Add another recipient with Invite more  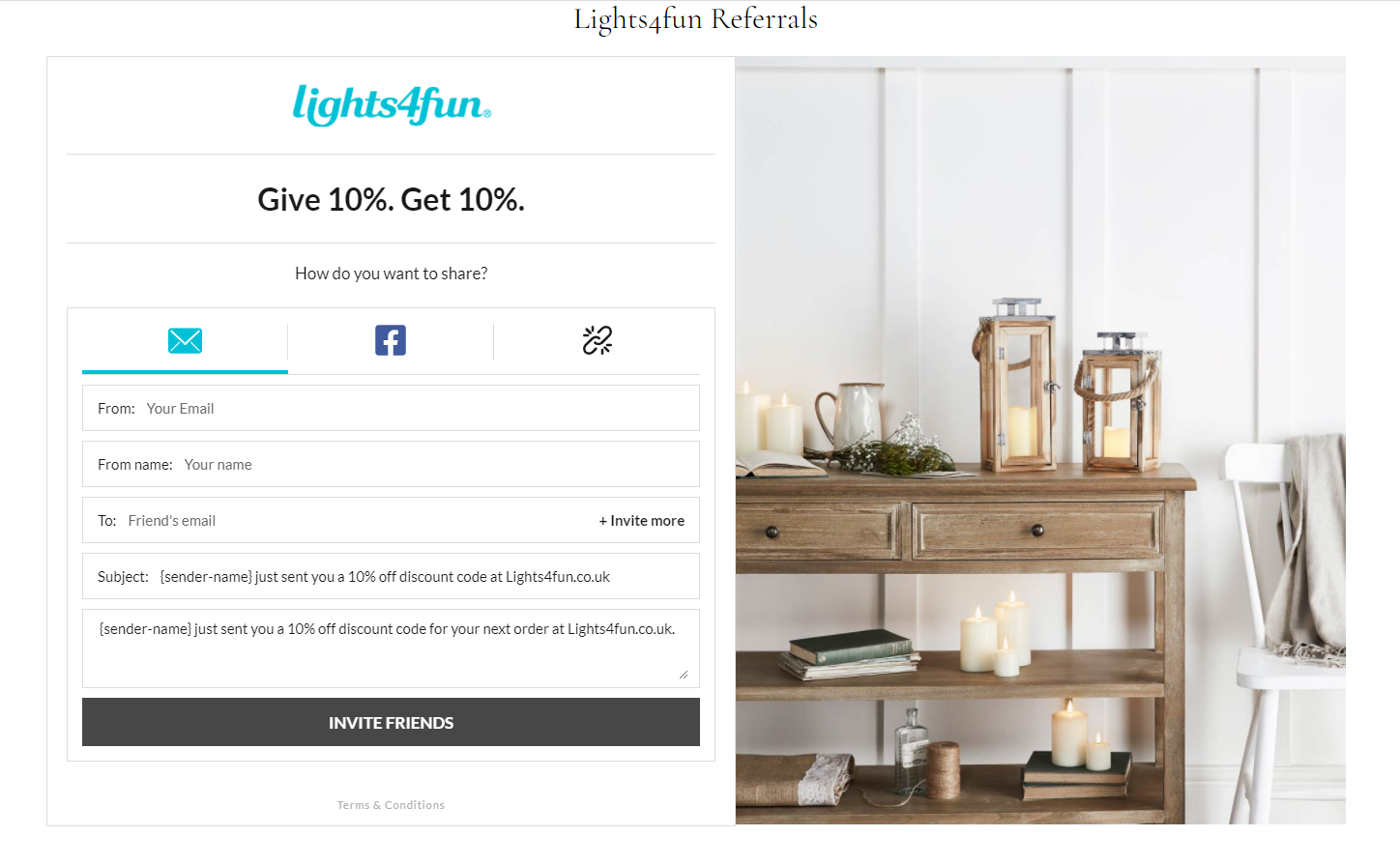[x=642, y=521]
